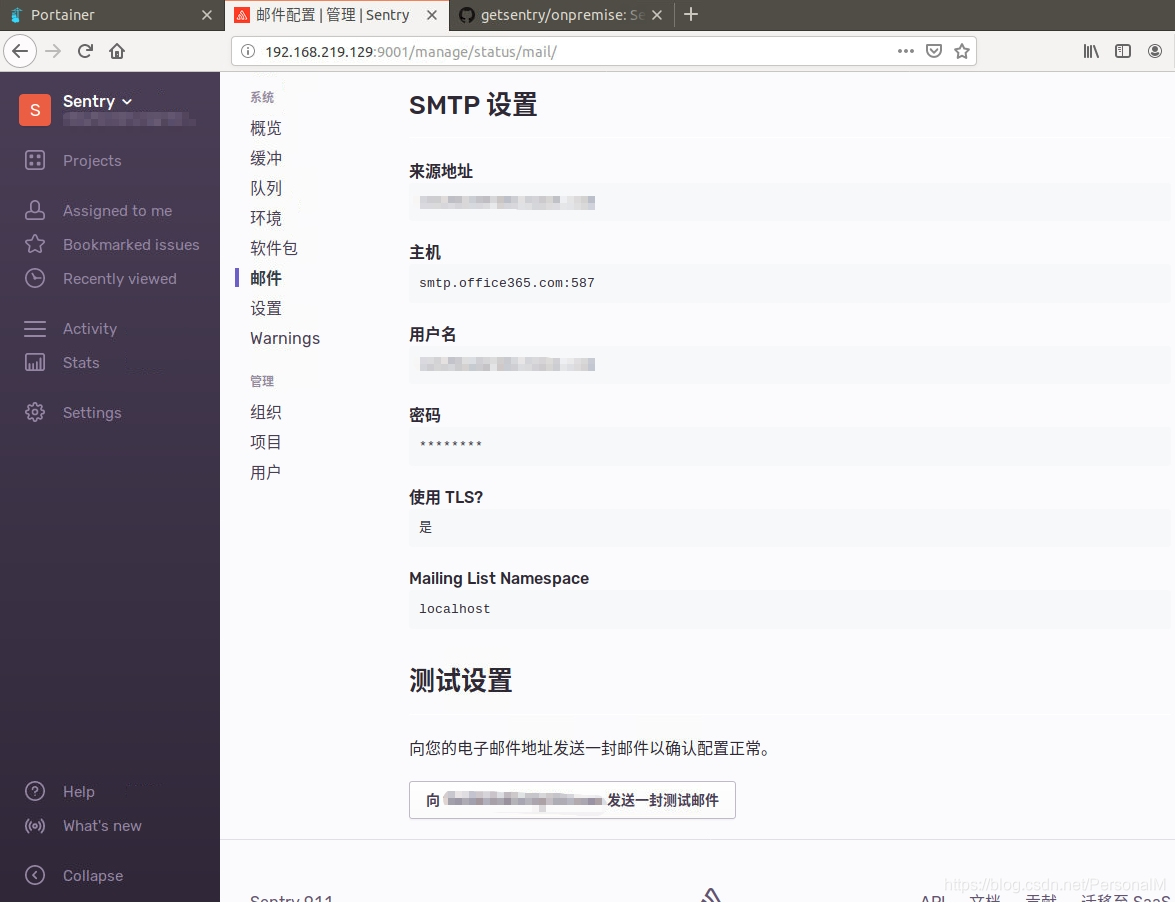
Task: Bookmark this page with the star icon
Action: coord(962,51)
